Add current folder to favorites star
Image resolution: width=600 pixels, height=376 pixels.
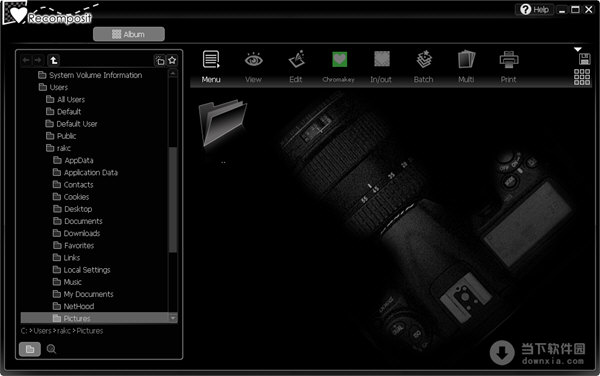click(172, 60)
